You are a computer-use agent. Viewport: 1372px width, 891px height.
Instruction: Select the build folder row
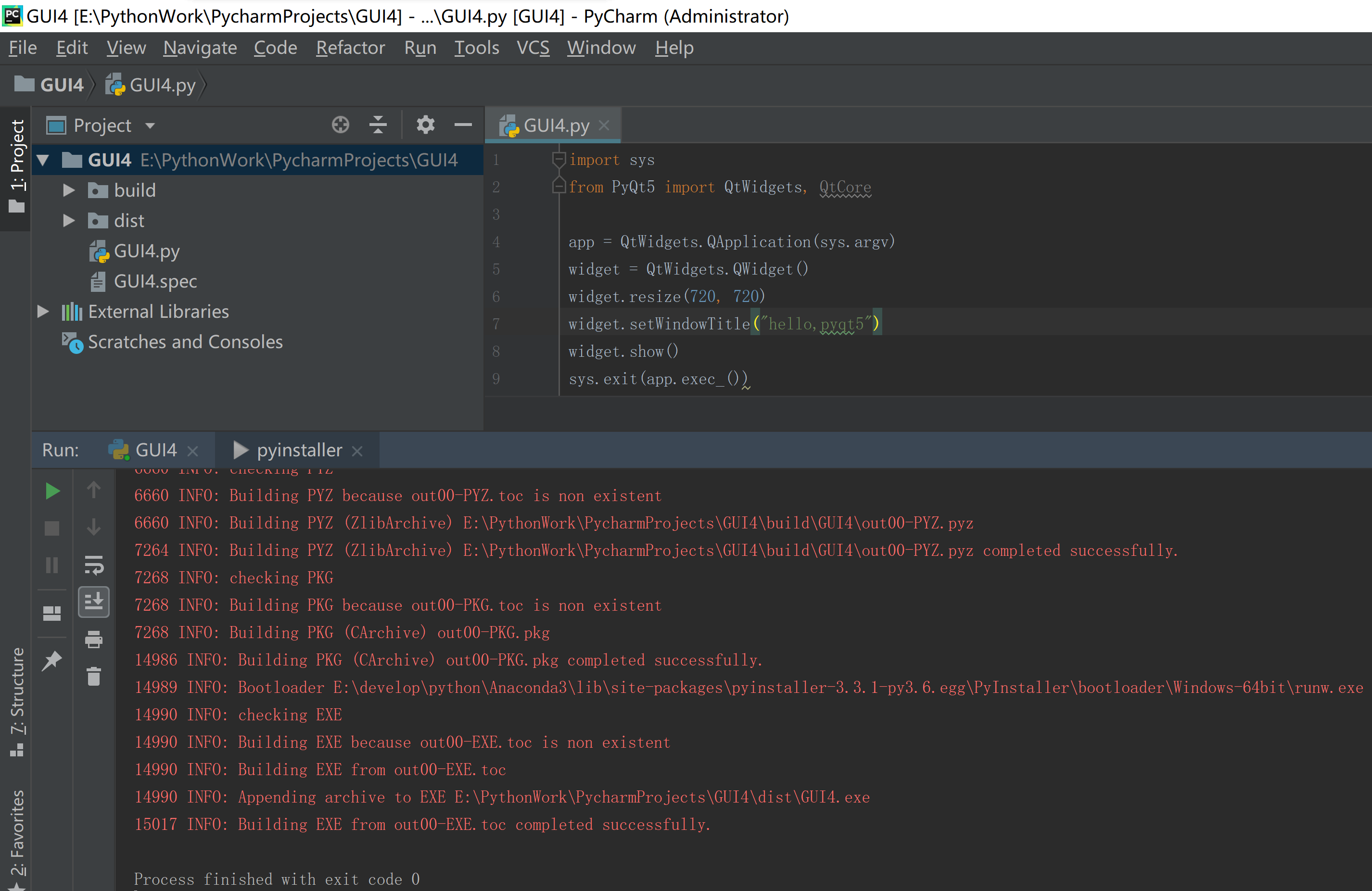(x=257, y=190)
